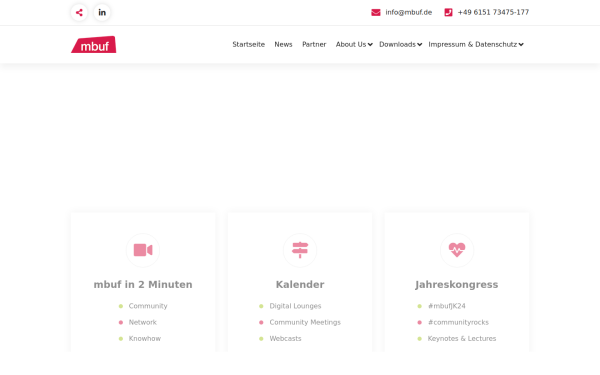This screenshot has height=375, width=600.
Task: Click the Kalender card heading
Action: (x=300, y=285)
